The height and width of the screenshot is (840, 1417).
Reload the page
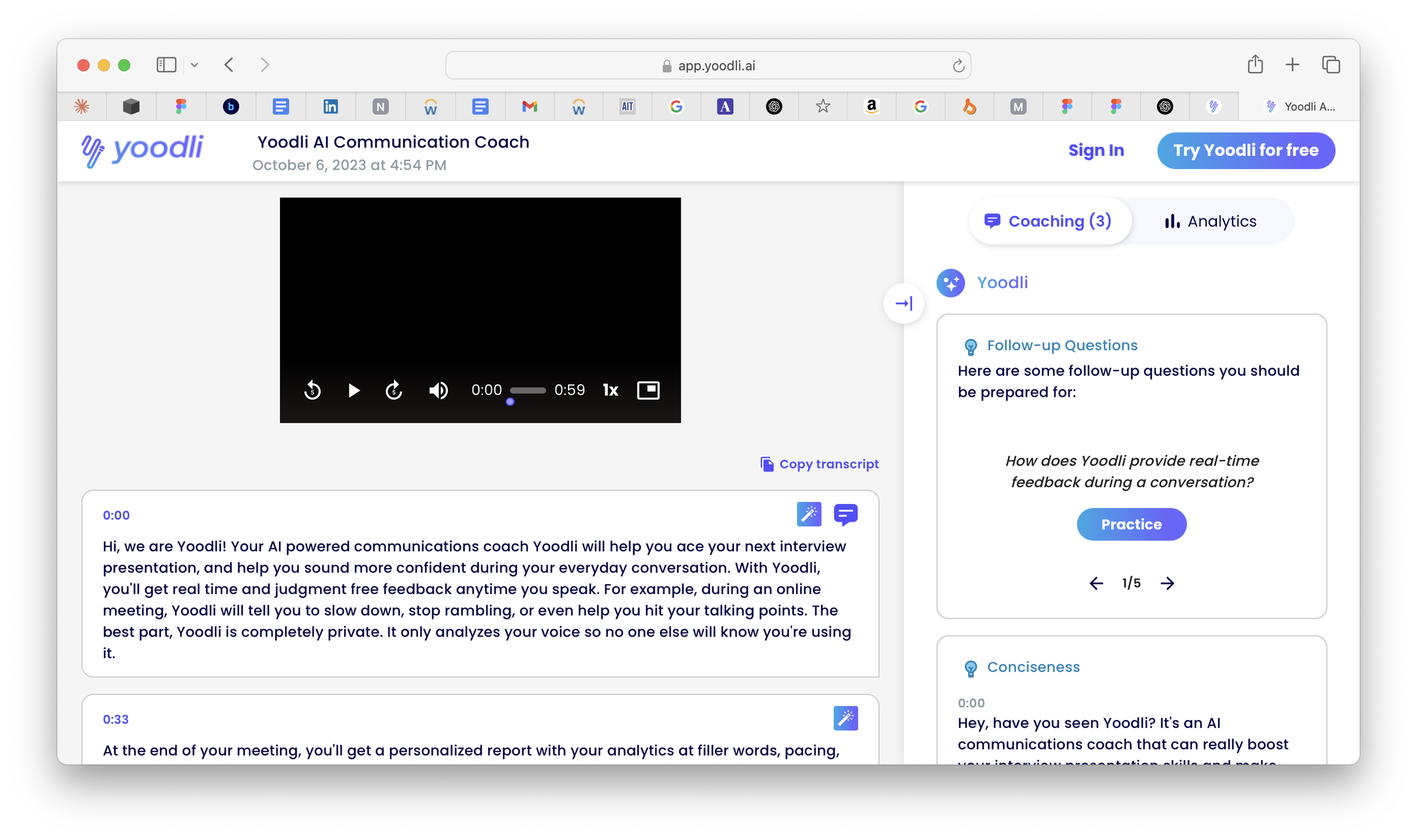tap(958, 66)
